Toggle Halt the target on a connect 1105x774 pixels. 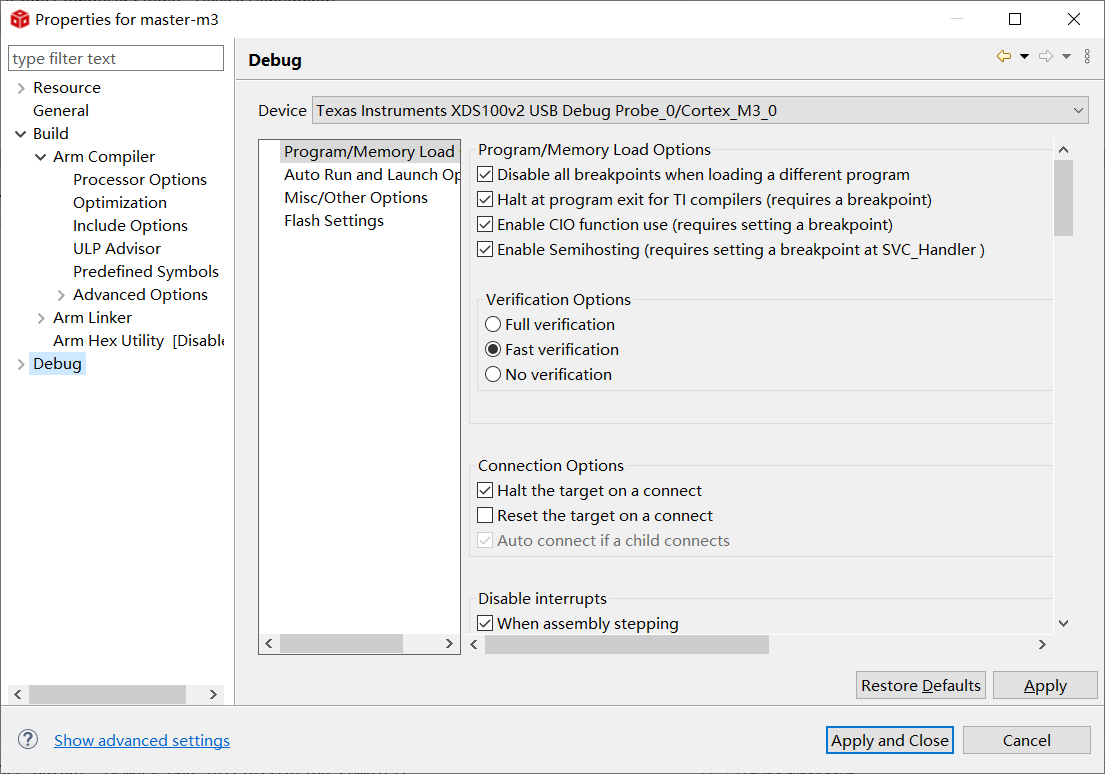point(486,491)
